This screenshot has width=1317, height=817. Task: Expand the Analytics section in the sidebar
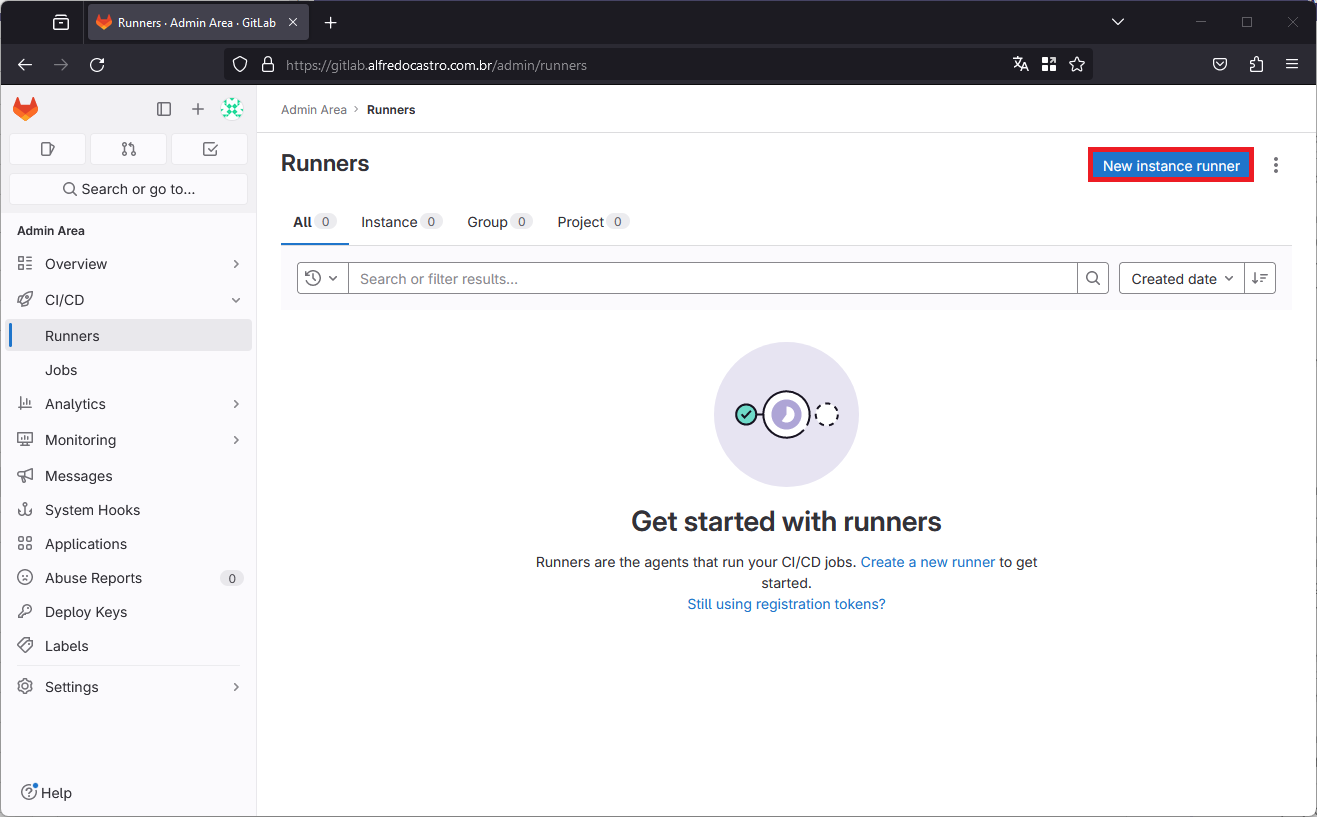(x=129, y=404)
